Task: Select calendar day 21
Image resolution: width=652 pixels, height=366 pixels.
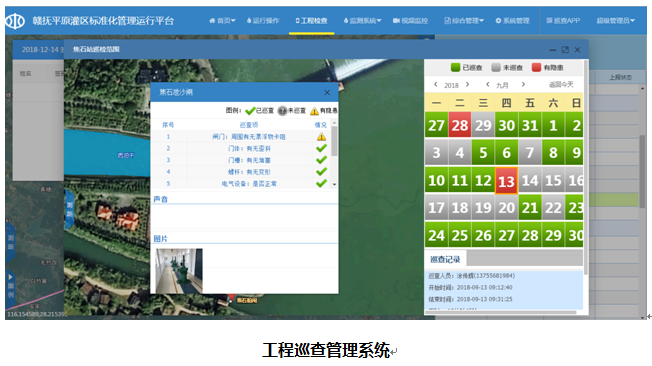Action: [530, 208]
